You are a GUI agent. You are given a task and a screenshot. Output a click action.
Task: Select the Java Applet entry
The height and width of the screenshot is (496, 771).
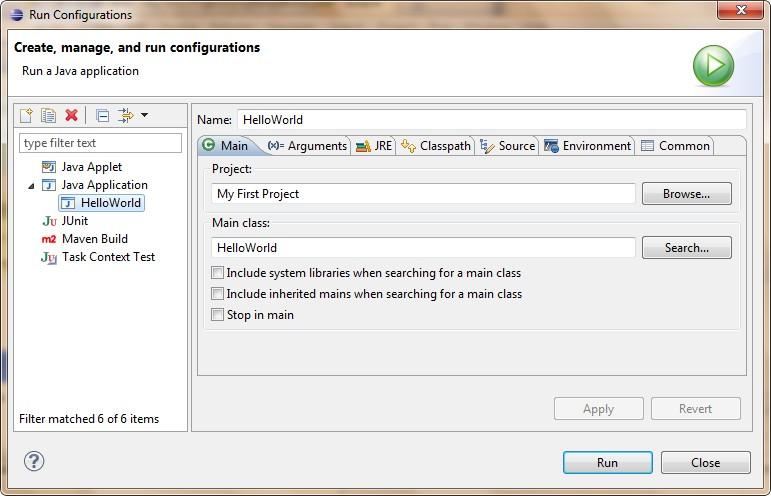coord(91,167)
